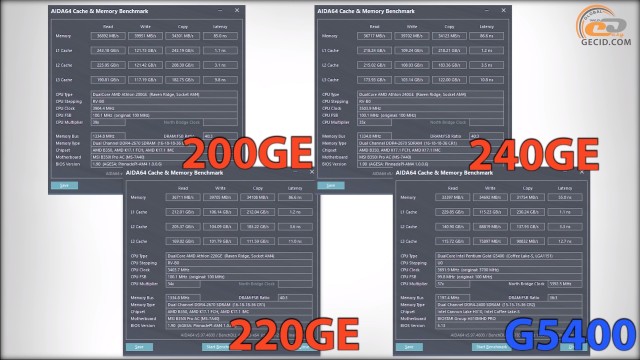640x360 pixels.
Task: Select Memory Read value in Pentium G5400 window
Action: tap(453, 198)
